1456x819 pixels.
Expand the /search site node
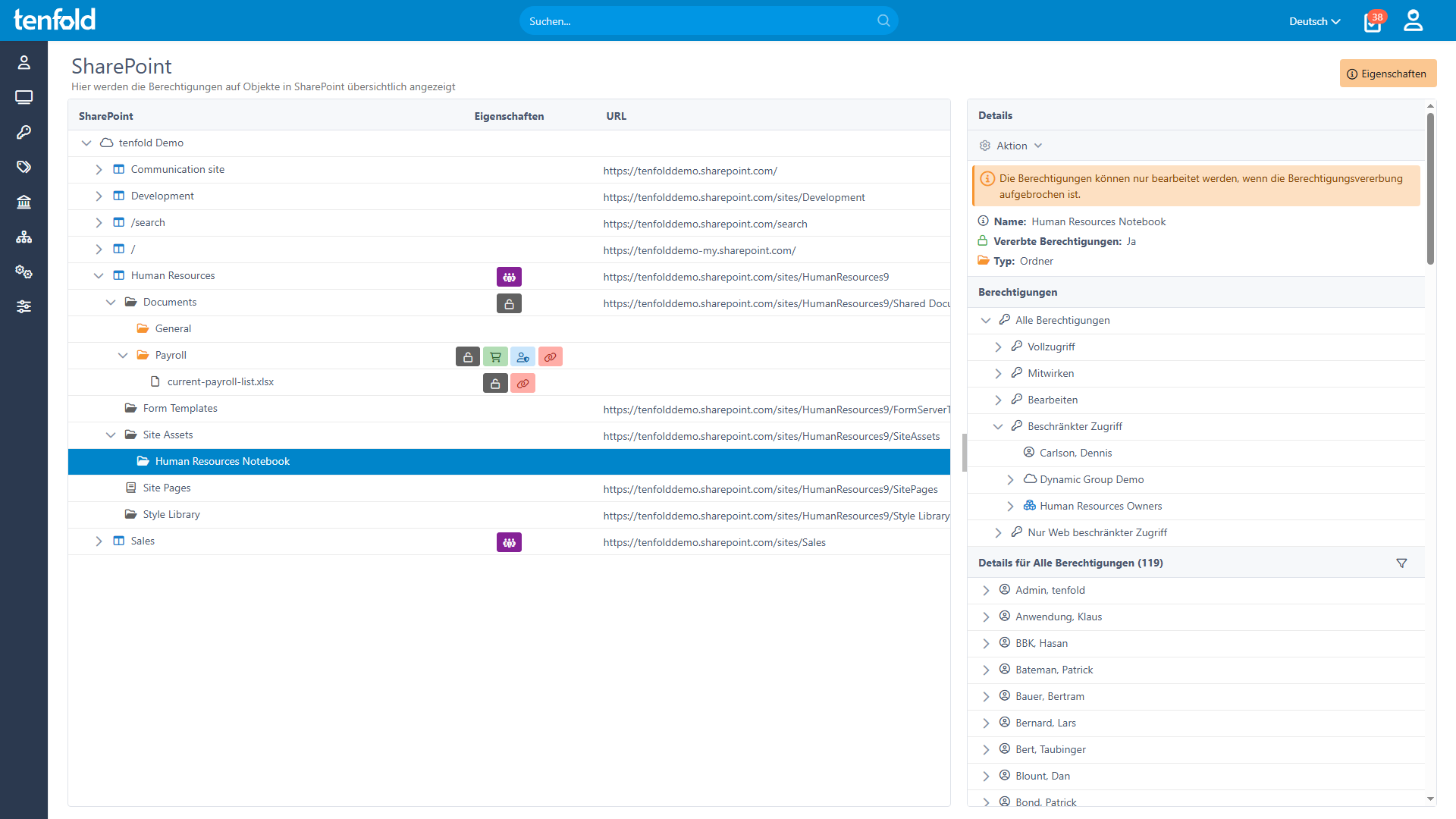click(99, 223)
